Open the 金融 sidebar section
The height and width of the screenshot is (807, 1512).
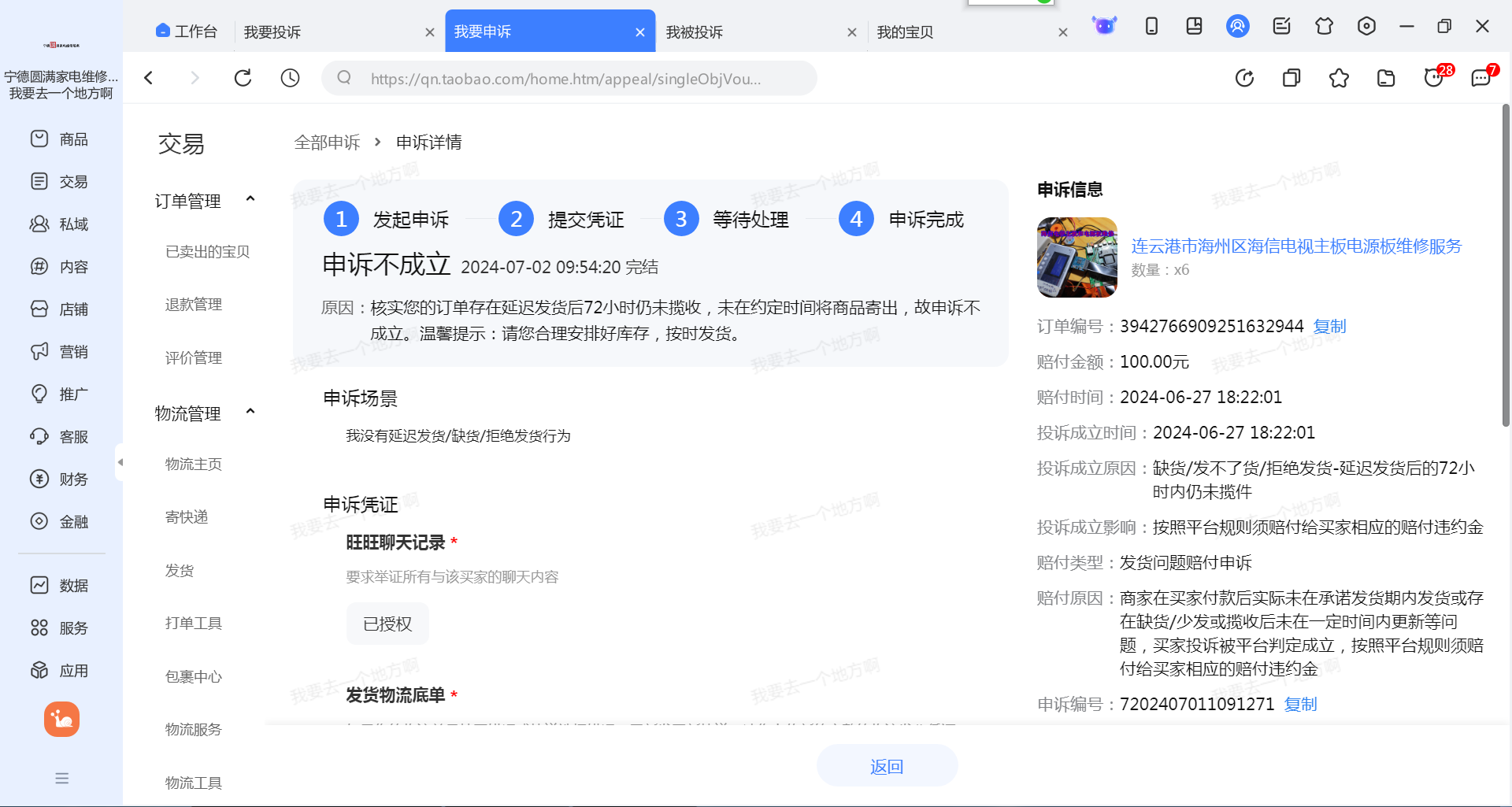(60, 522)
